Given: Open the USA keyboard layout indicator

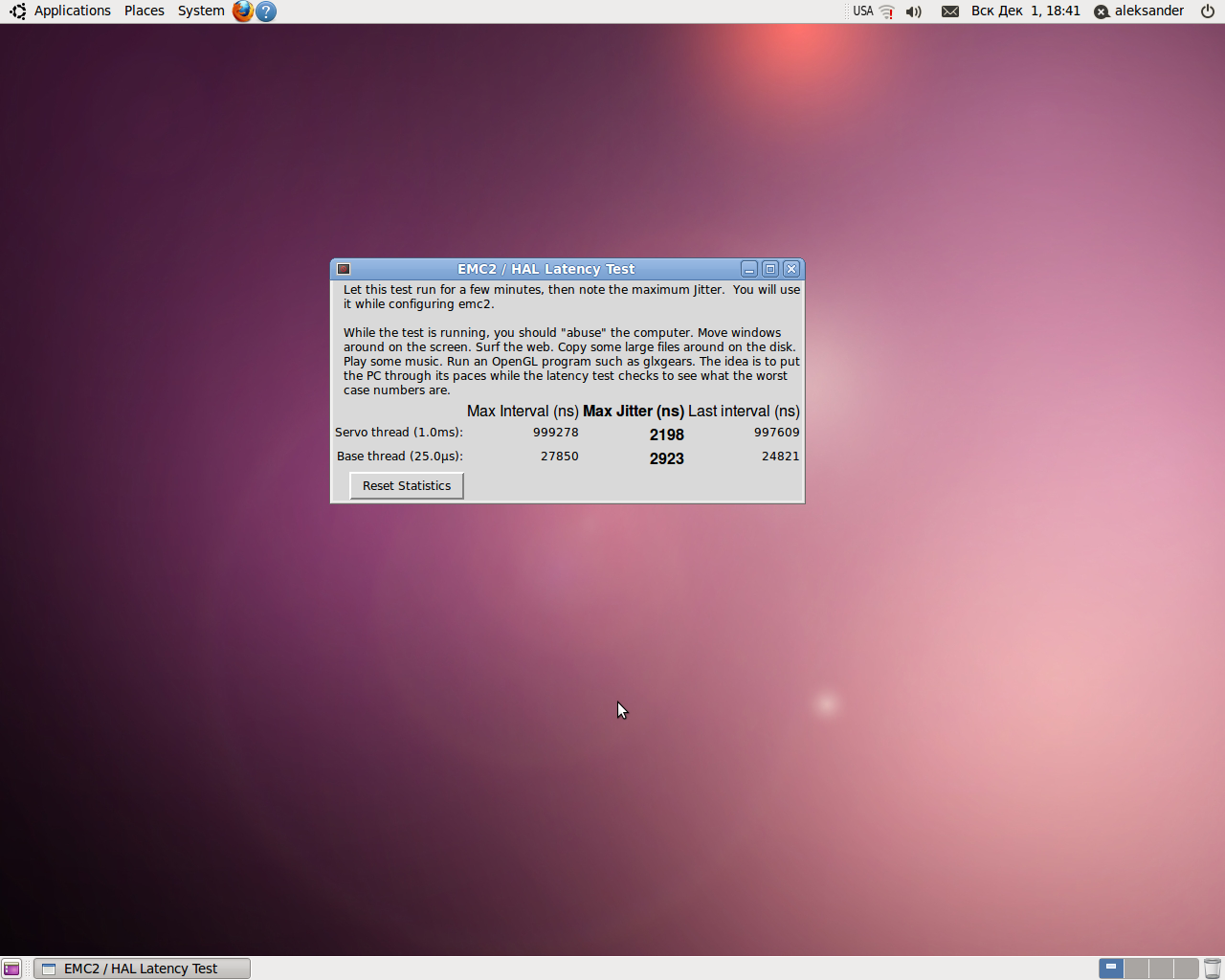Looking at the screenshot, I should pyautogui.click(x=863, y=11).
